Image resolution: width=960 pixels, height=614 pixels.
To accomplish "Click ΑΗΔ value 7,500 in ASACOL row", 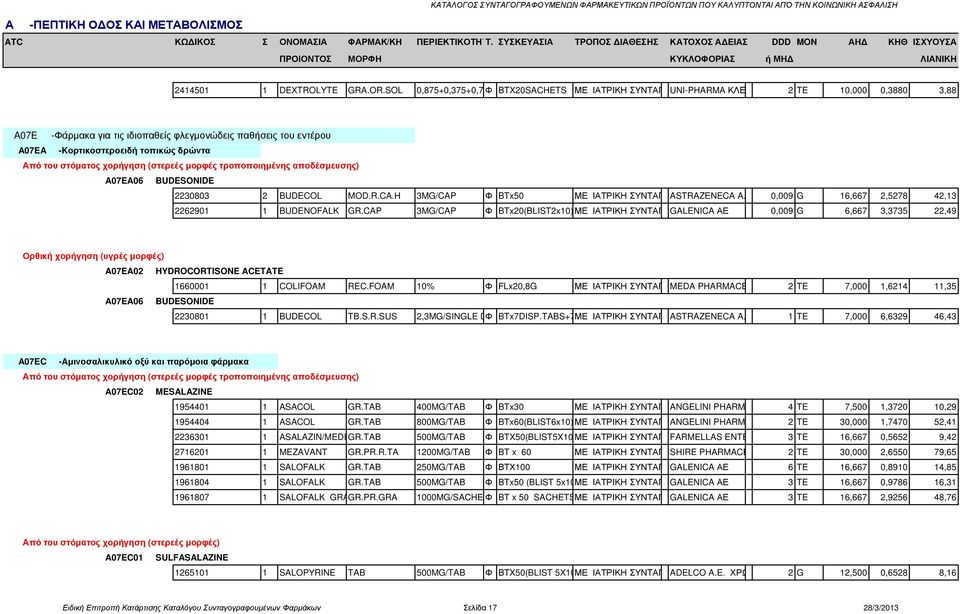I will [x=846, y=406].
